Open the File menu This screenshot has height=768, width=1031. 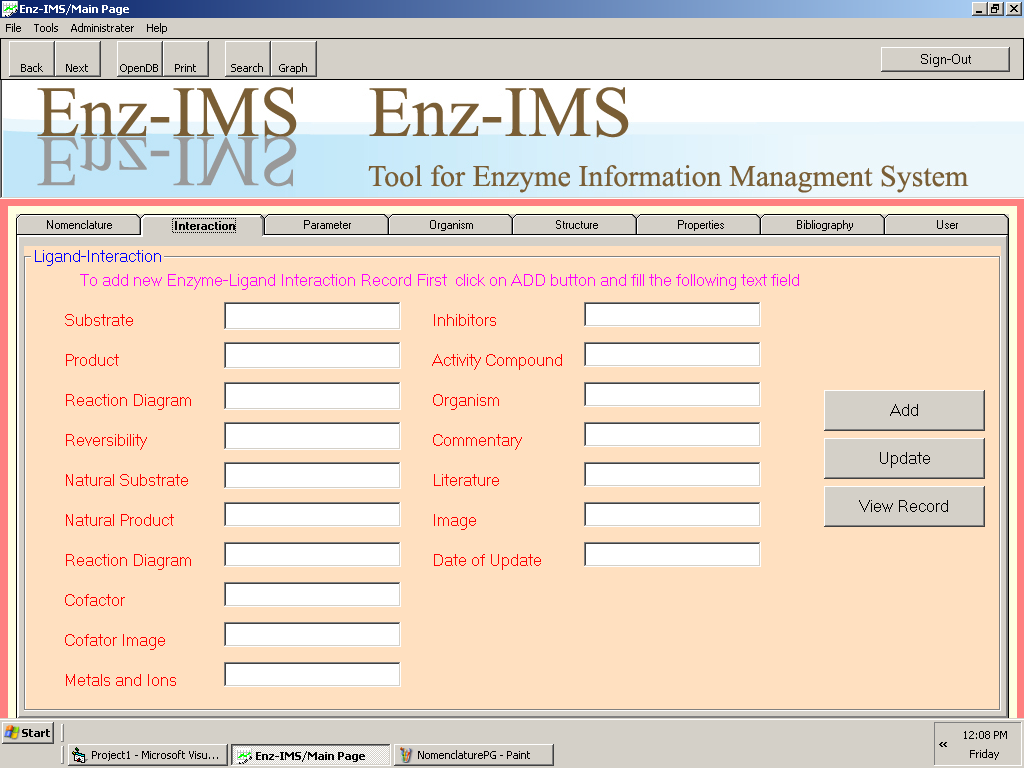(13, 28)
